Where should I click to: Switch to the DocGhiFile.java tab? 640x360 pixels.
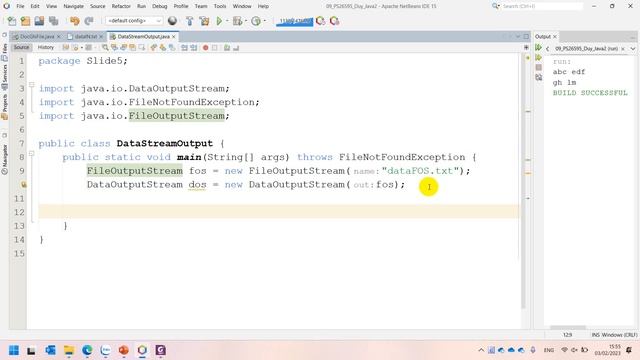click(x=36, y=36)
